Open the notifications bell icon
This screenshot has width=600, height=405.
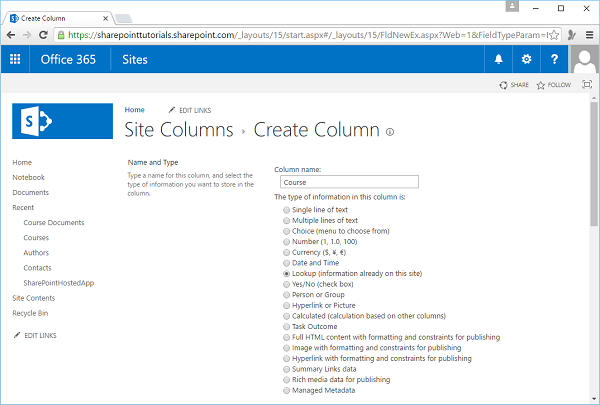pos(499,59)
